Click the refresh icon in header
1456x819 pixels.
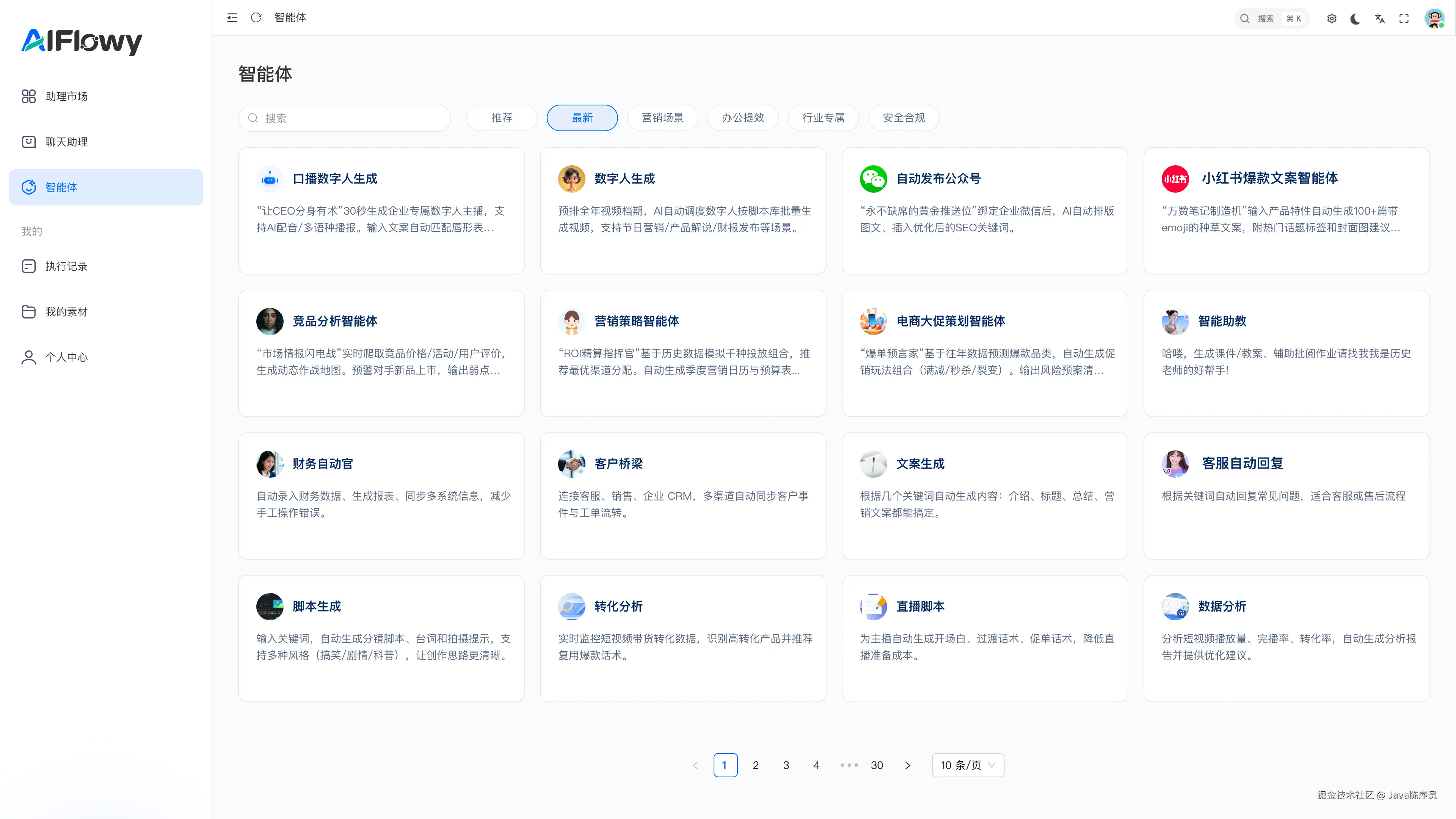click(256, 17)
